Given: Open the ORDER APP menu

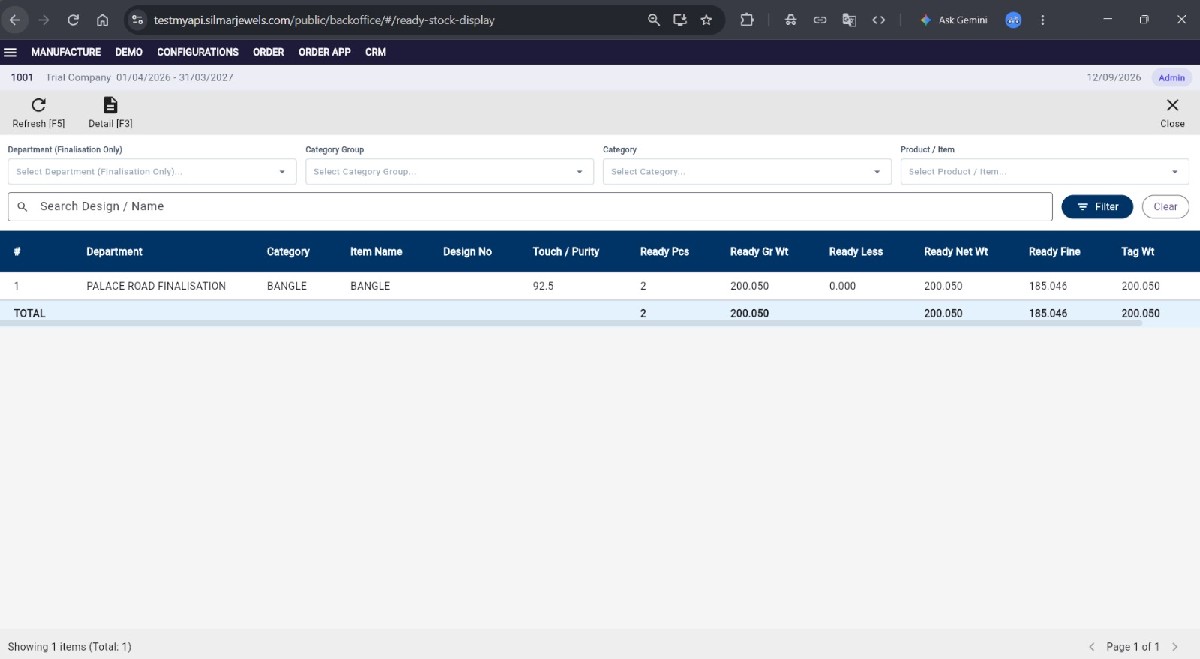Looking at the screenshot, I should coord(324,52).
